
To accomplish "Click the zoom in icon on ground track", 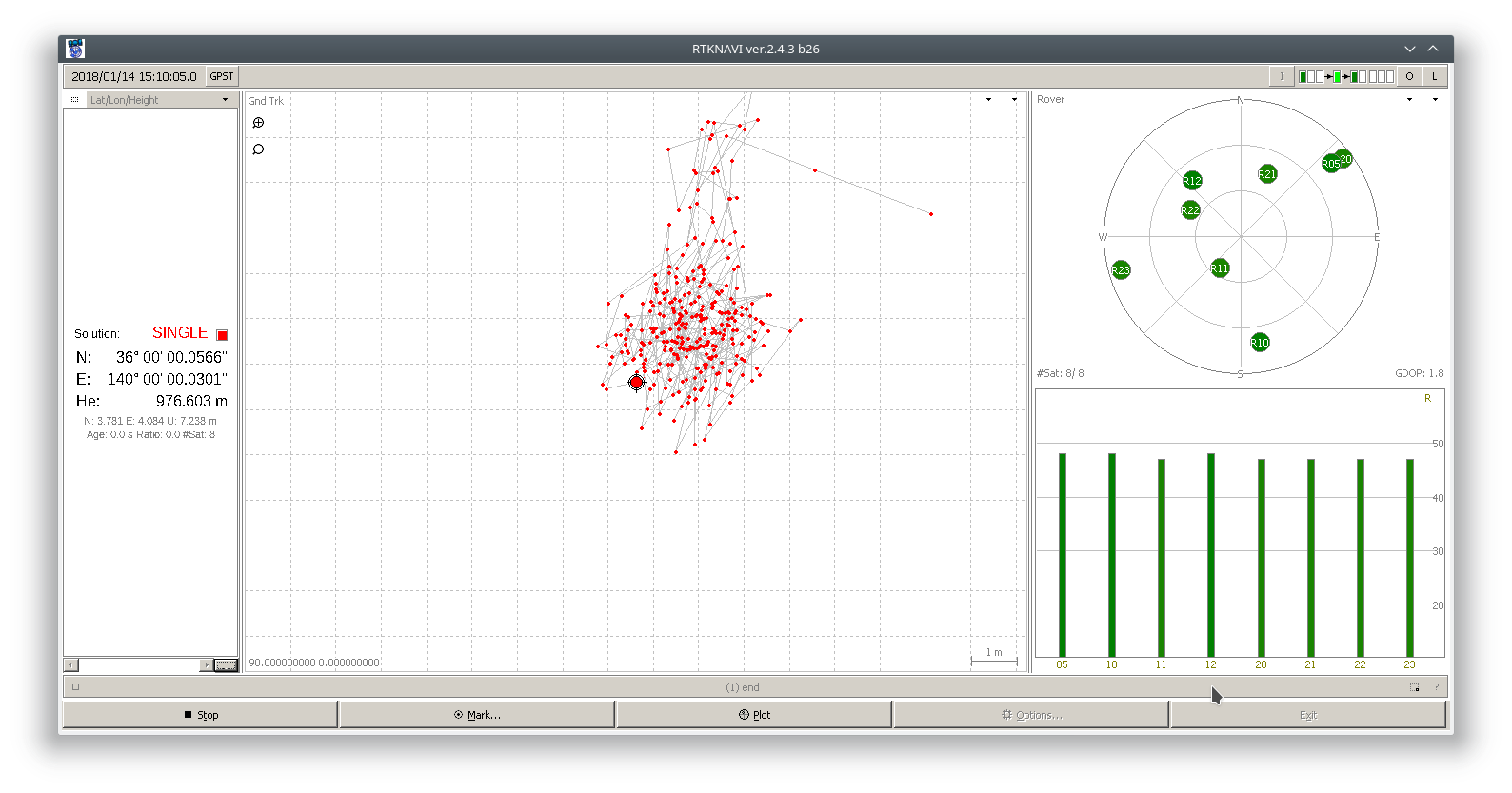I will coord(258,123).
